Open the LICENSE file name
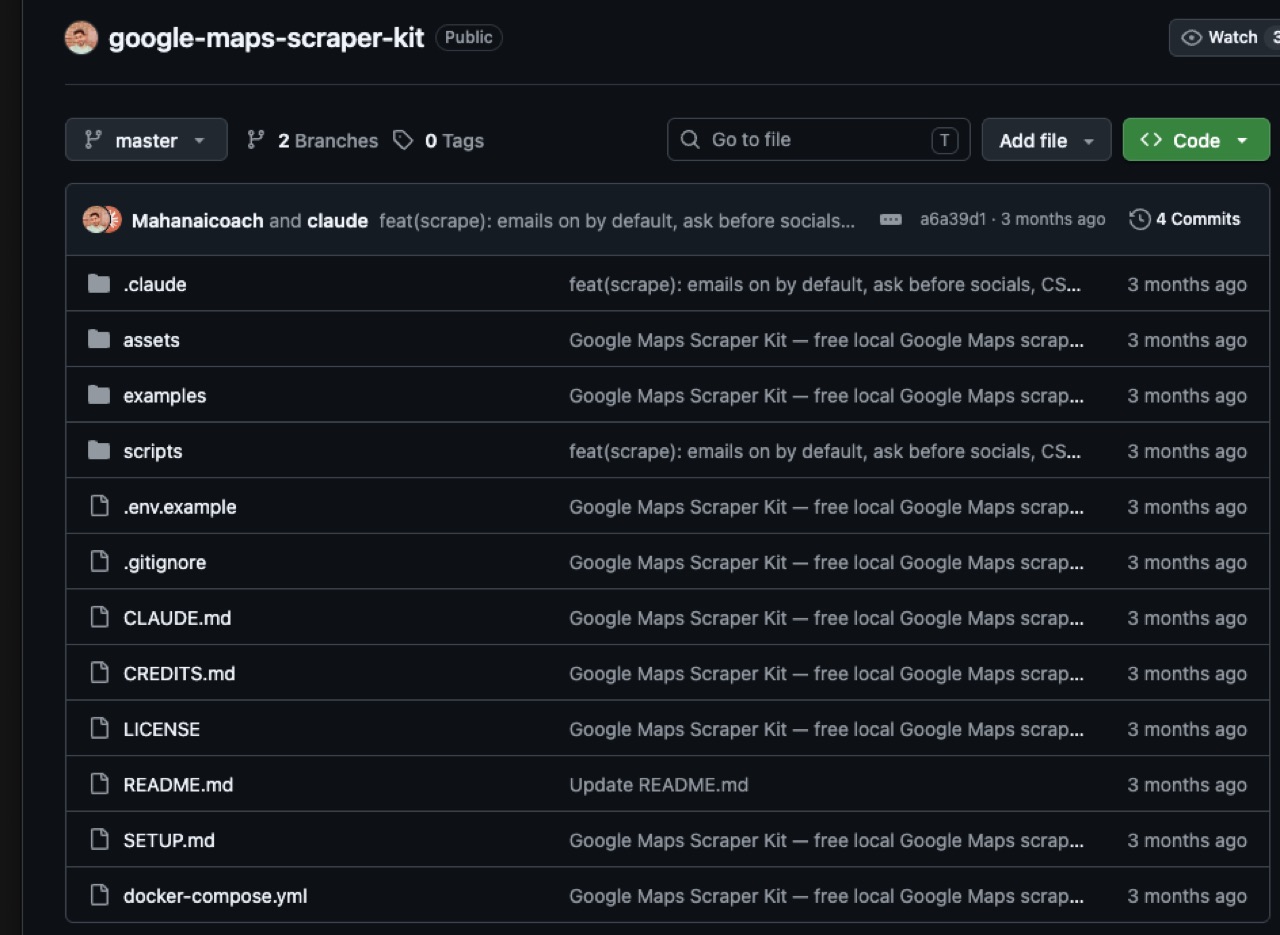 162,729
